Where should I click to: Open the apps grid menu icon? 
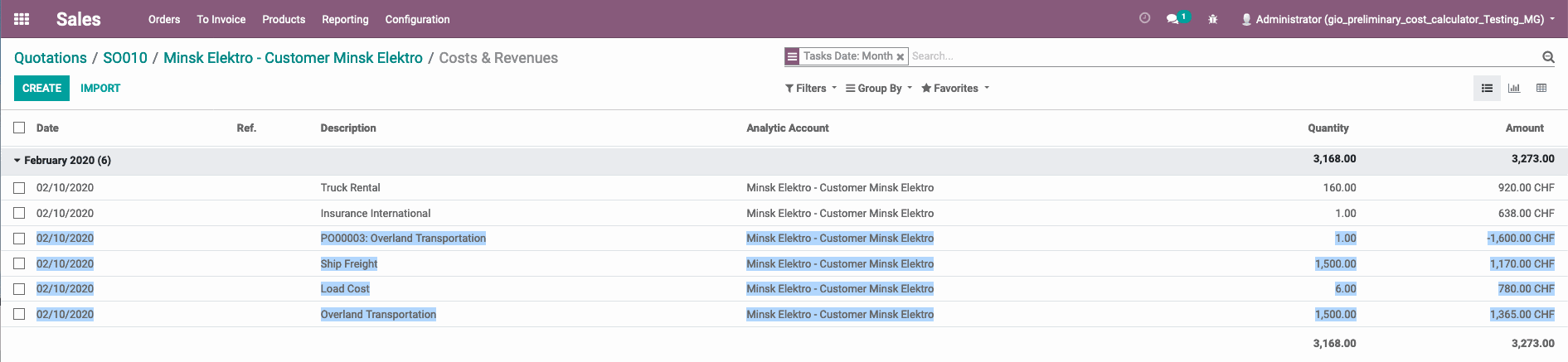pyautogui.click(x=22, y=19)
